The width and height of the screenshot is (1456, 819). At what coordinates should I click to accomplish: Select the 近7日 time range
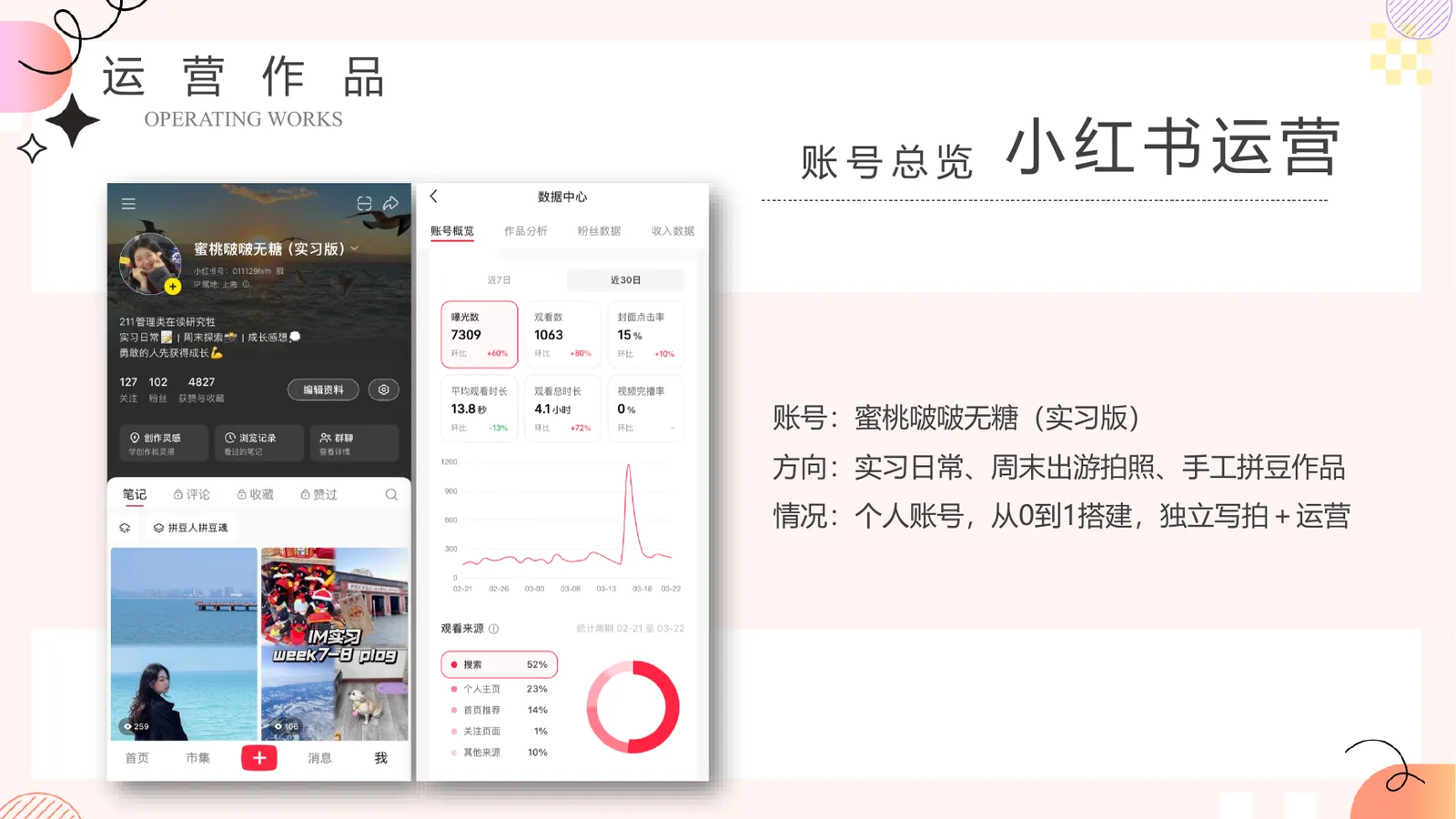point(499,280)
